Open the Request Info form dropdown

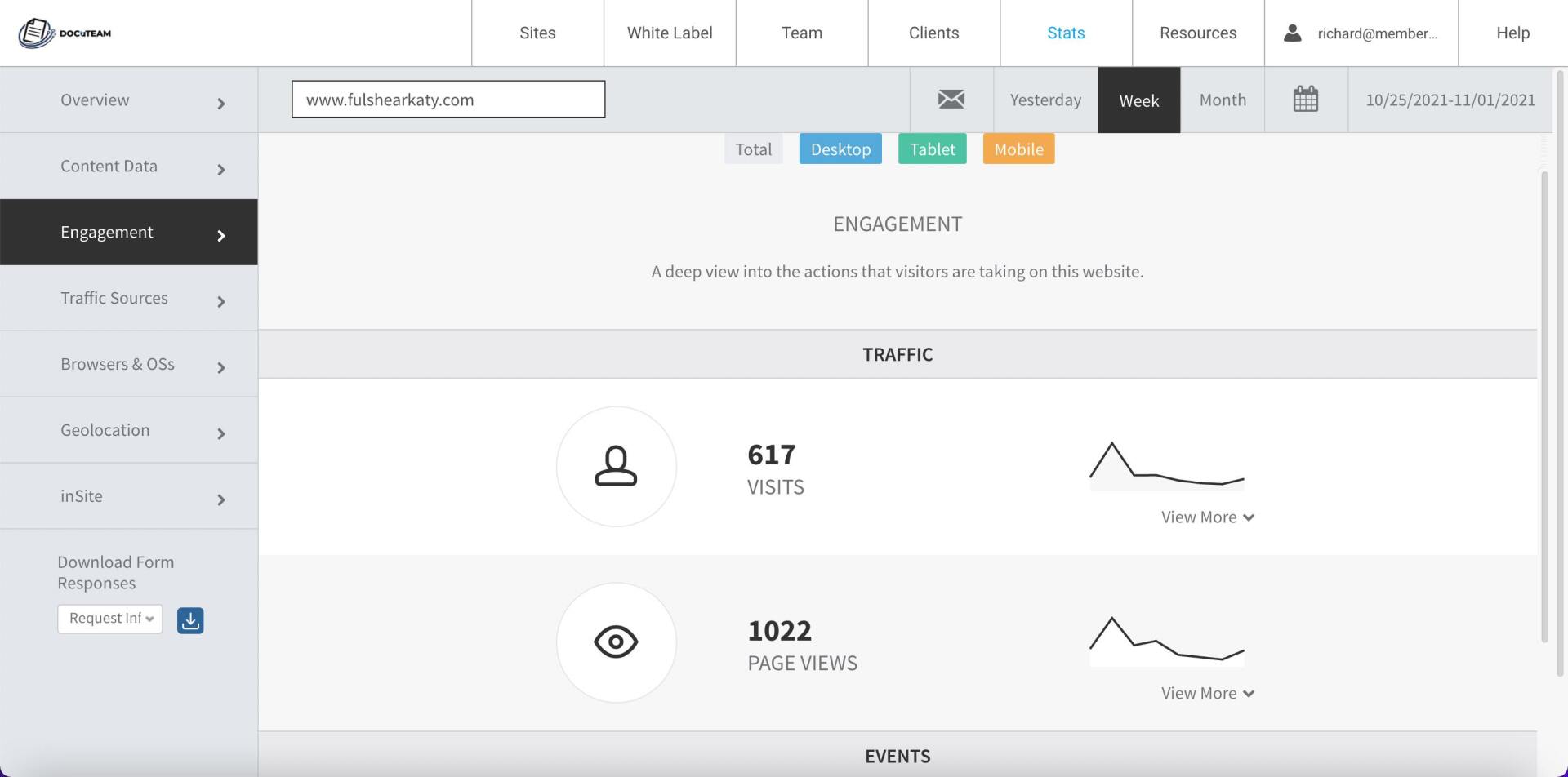tap(110, 619)
